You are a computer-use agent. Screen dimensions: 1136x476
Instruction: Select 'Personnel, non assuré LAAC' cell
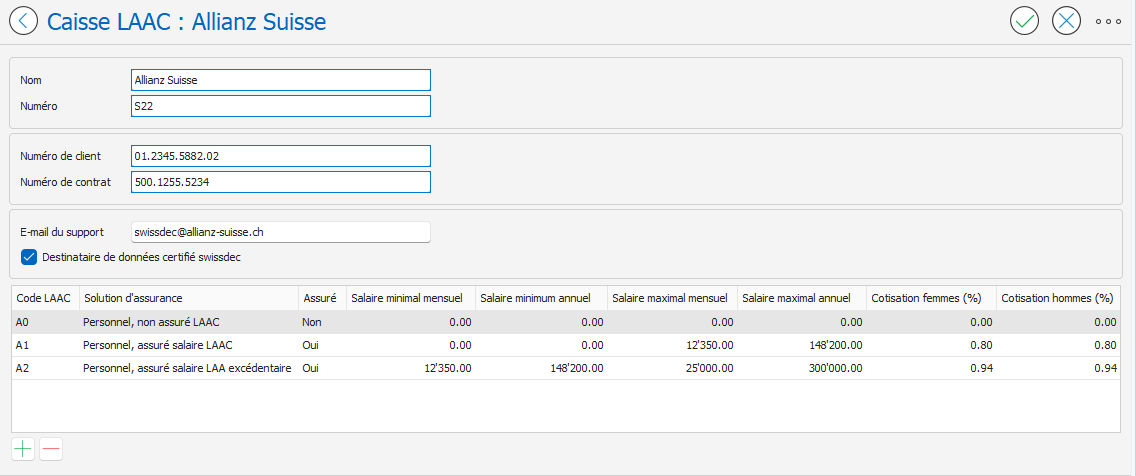(x=188, y=322)
